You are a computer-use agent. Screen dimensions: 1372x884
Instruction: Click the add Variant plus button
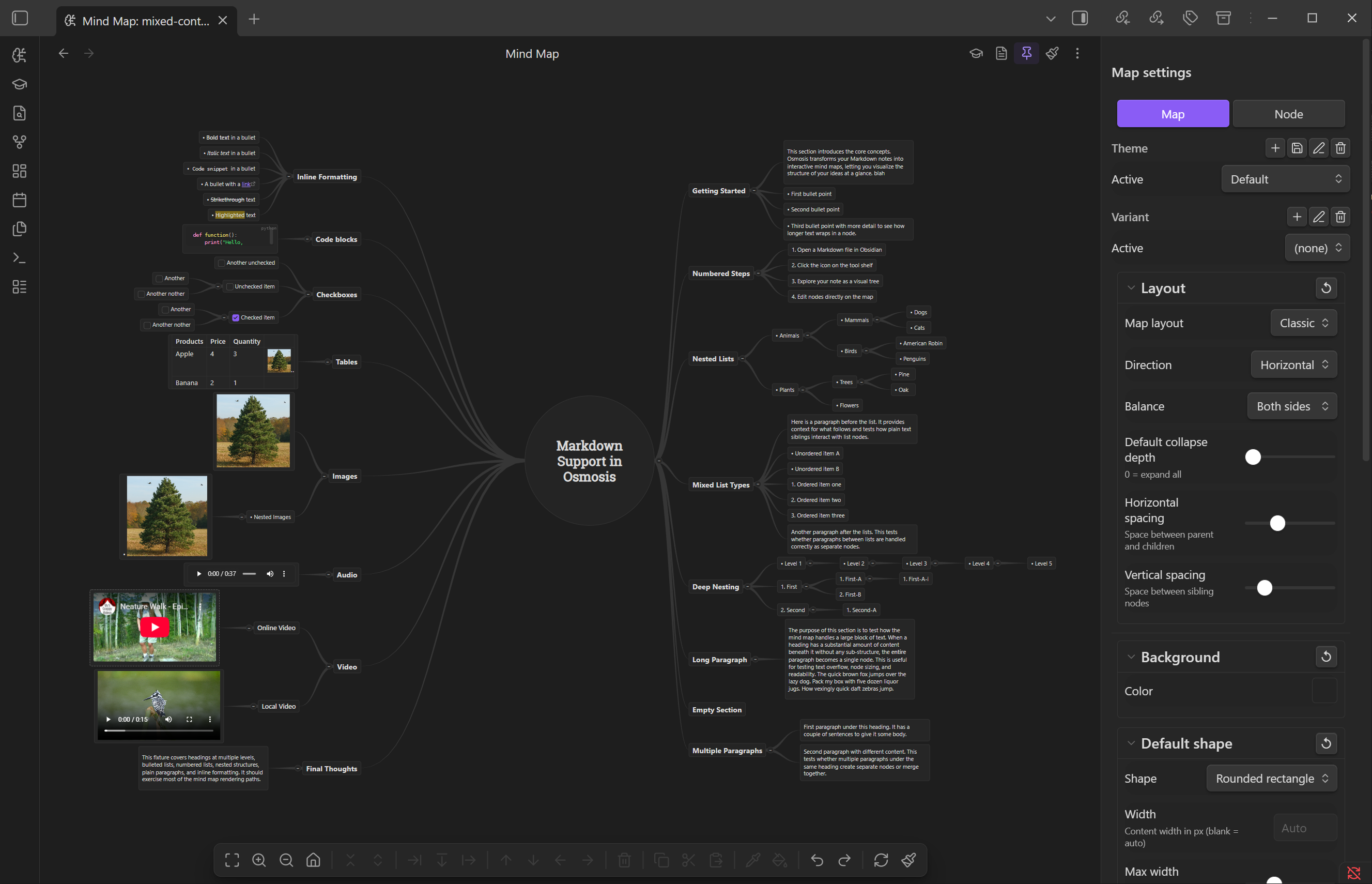click(1296, 217)
